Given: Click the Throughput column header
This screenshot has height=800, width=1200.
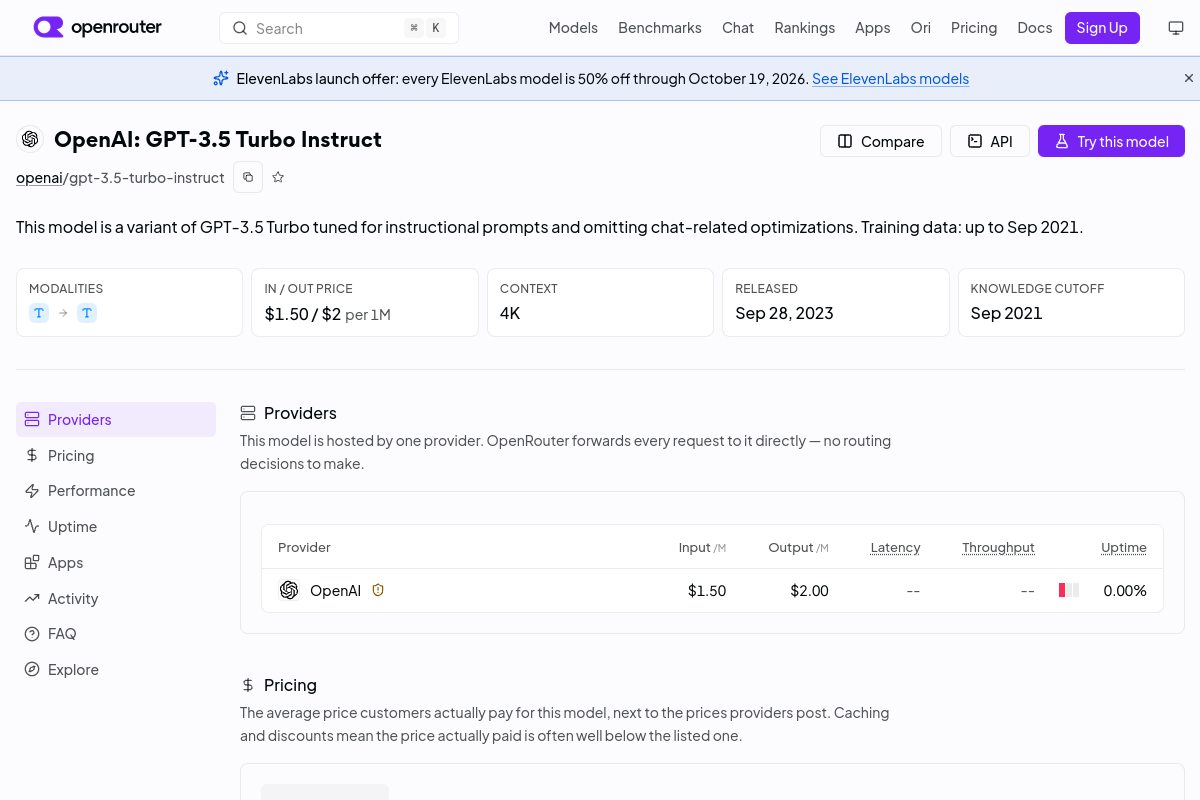Looking at the screenshot, I should pyautogui.click(x=998, y=547).
